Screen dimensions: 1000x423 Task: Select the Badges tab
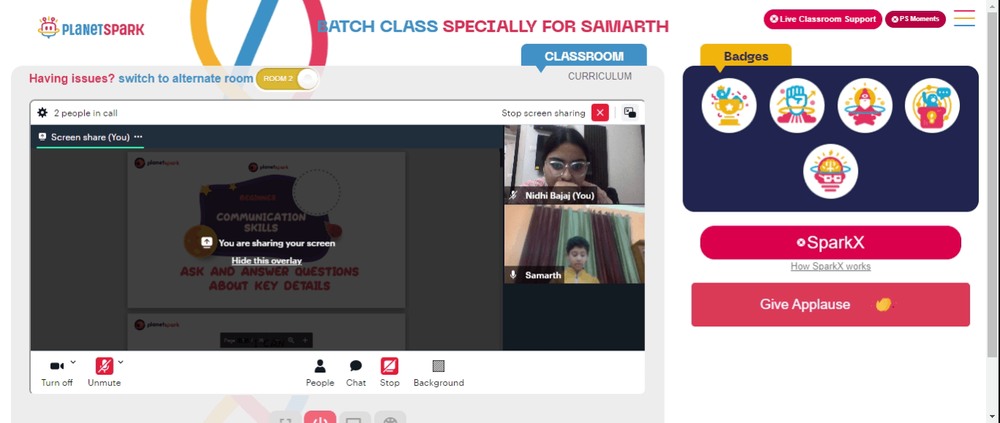(x=746, y=56)
